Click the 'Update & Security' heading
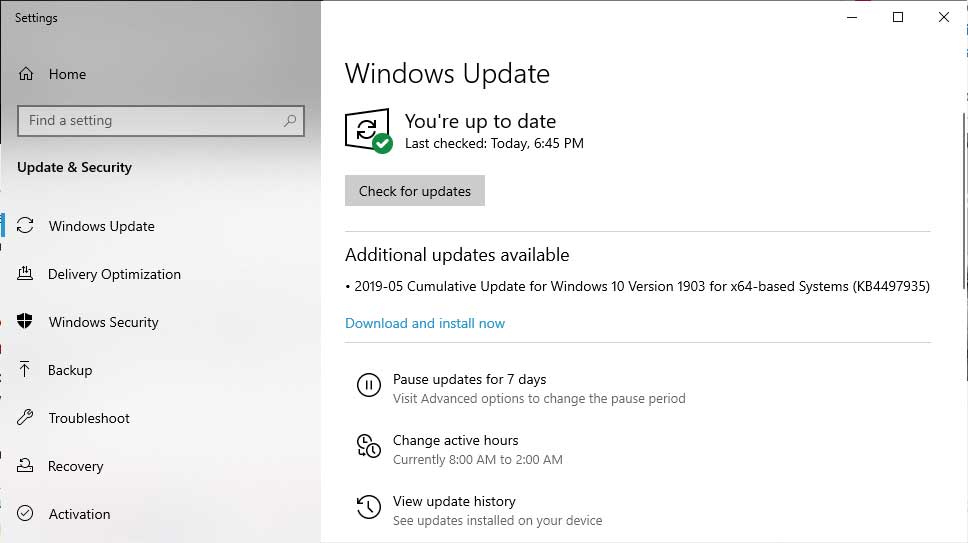Image resolution: width=968 pixels, height=543 pixels. pyautogui.click(x=74, y=167)
